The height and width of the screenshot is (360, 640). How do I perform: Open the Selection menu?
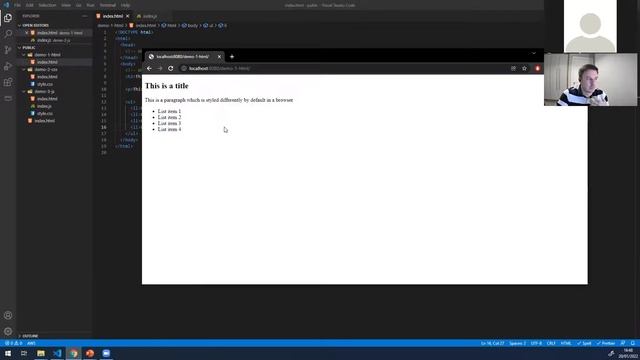pos(47,5)
